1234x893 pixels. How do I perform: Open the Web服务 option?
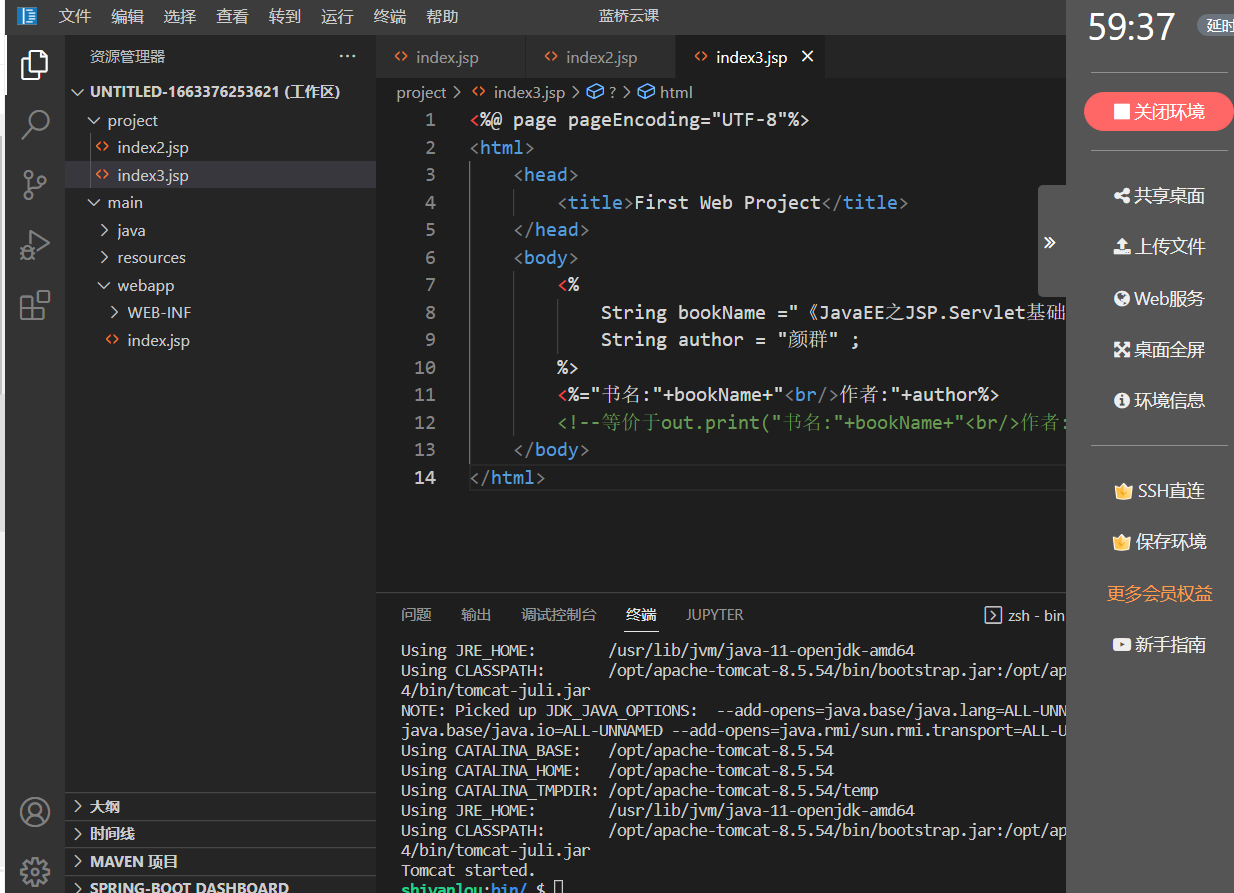1158,298
